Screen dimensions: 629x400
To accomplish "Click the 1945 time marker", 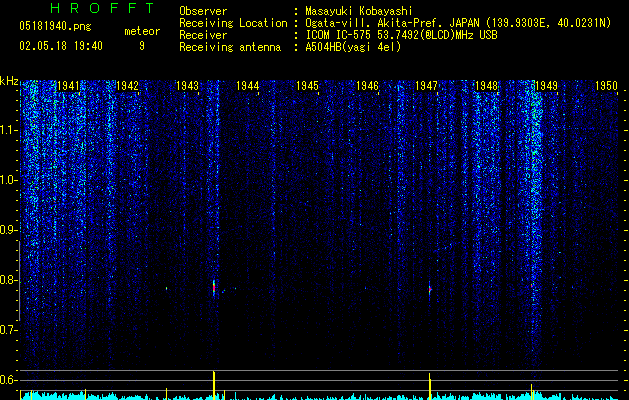I will click(307, 85).
